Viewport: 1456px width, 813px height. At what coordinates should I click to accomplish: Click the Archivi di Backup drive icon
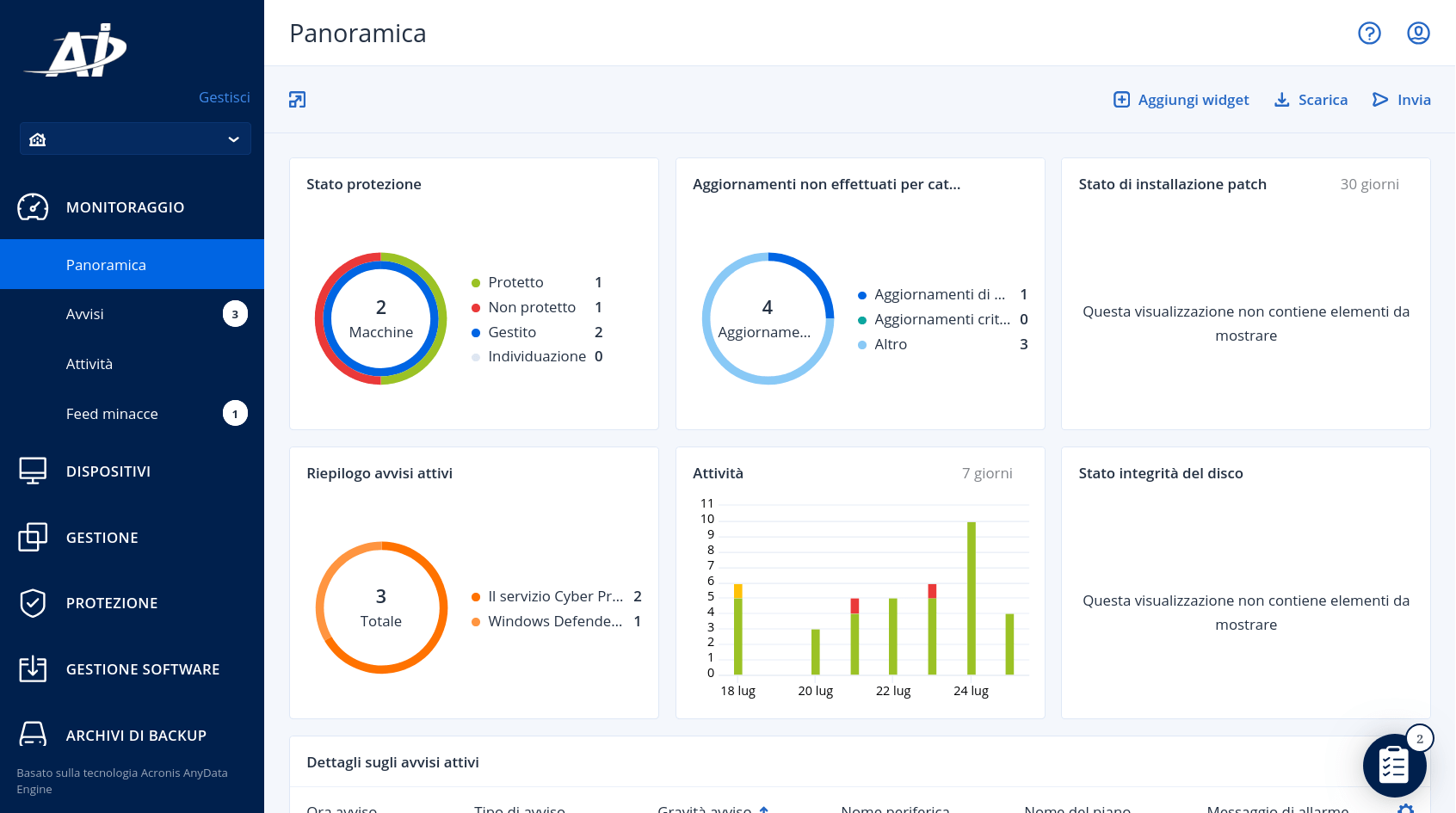[x=33, y=735]
